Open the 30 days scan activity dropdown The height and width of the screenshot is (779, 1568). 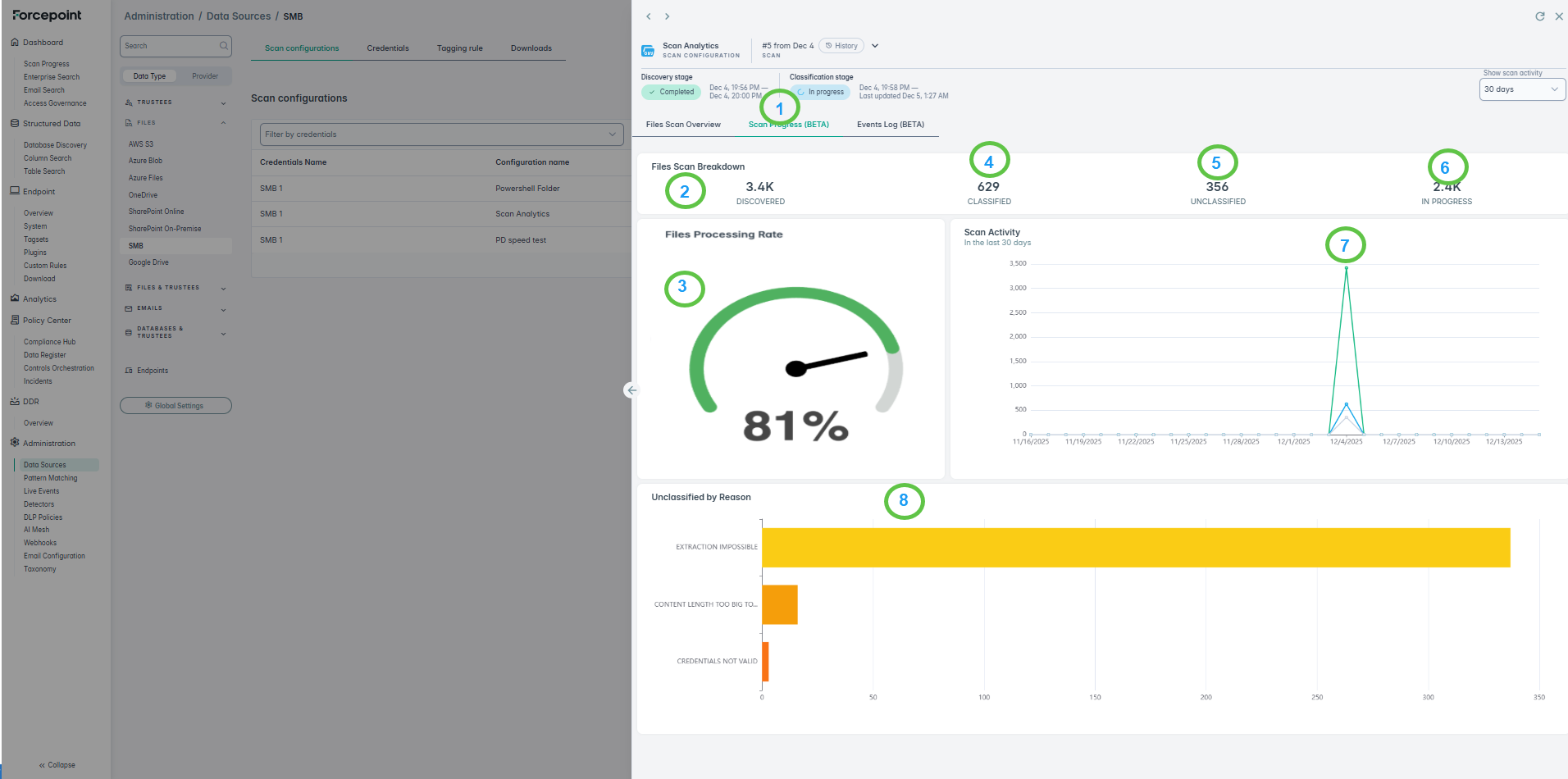[1521, 89]
